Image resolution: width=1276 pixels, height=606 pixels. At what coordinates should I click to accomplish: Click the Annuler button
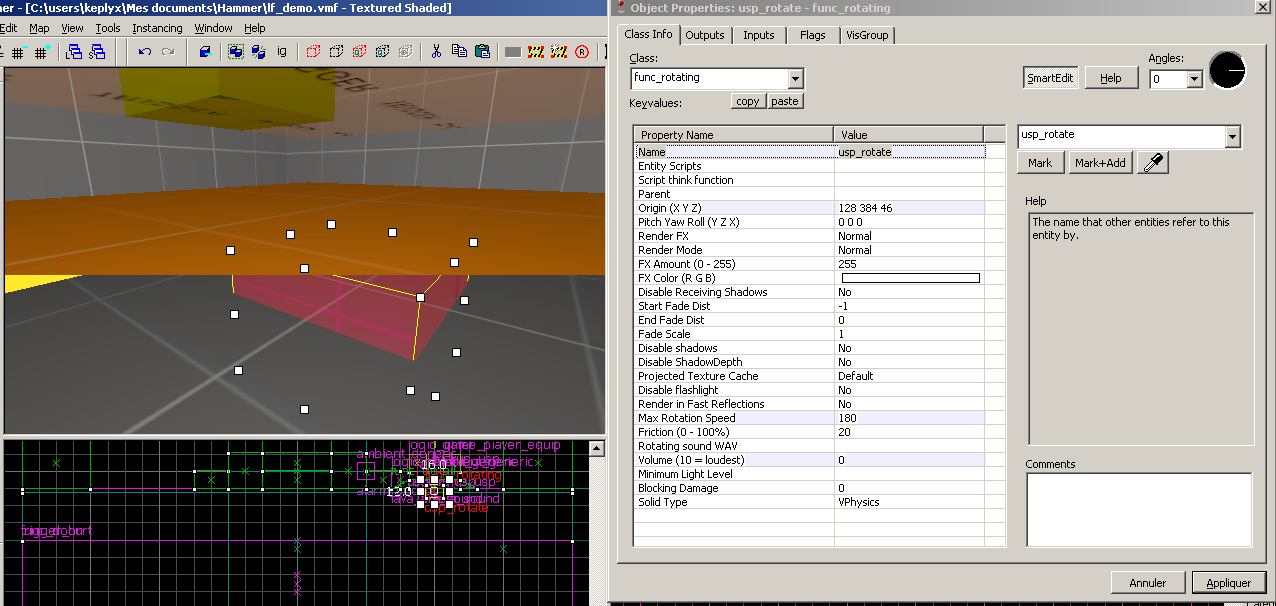[1148, 582]
